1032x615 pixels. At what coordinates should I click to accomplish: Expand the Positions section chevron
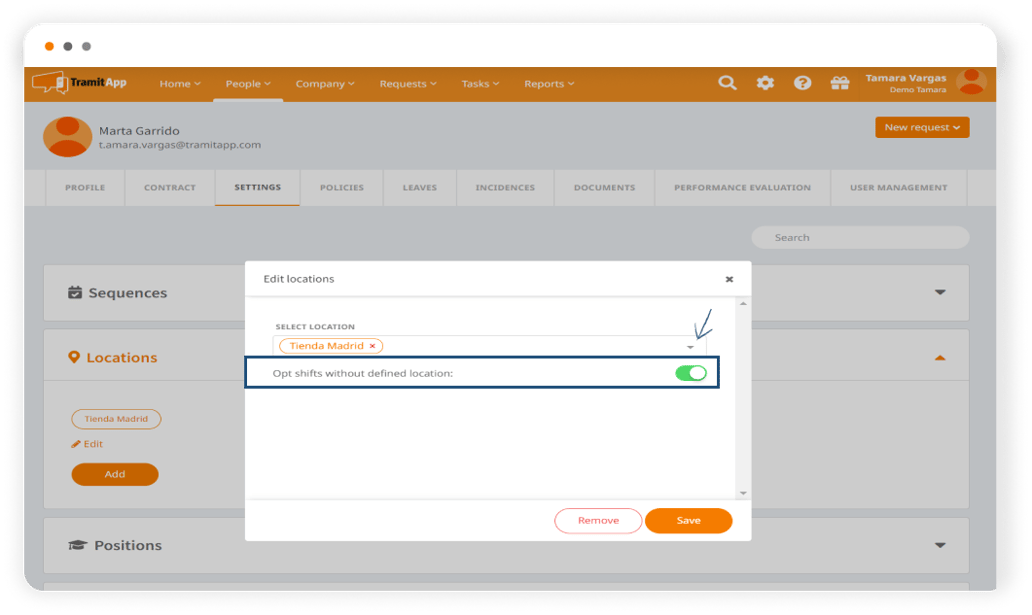tap(940, 545)
